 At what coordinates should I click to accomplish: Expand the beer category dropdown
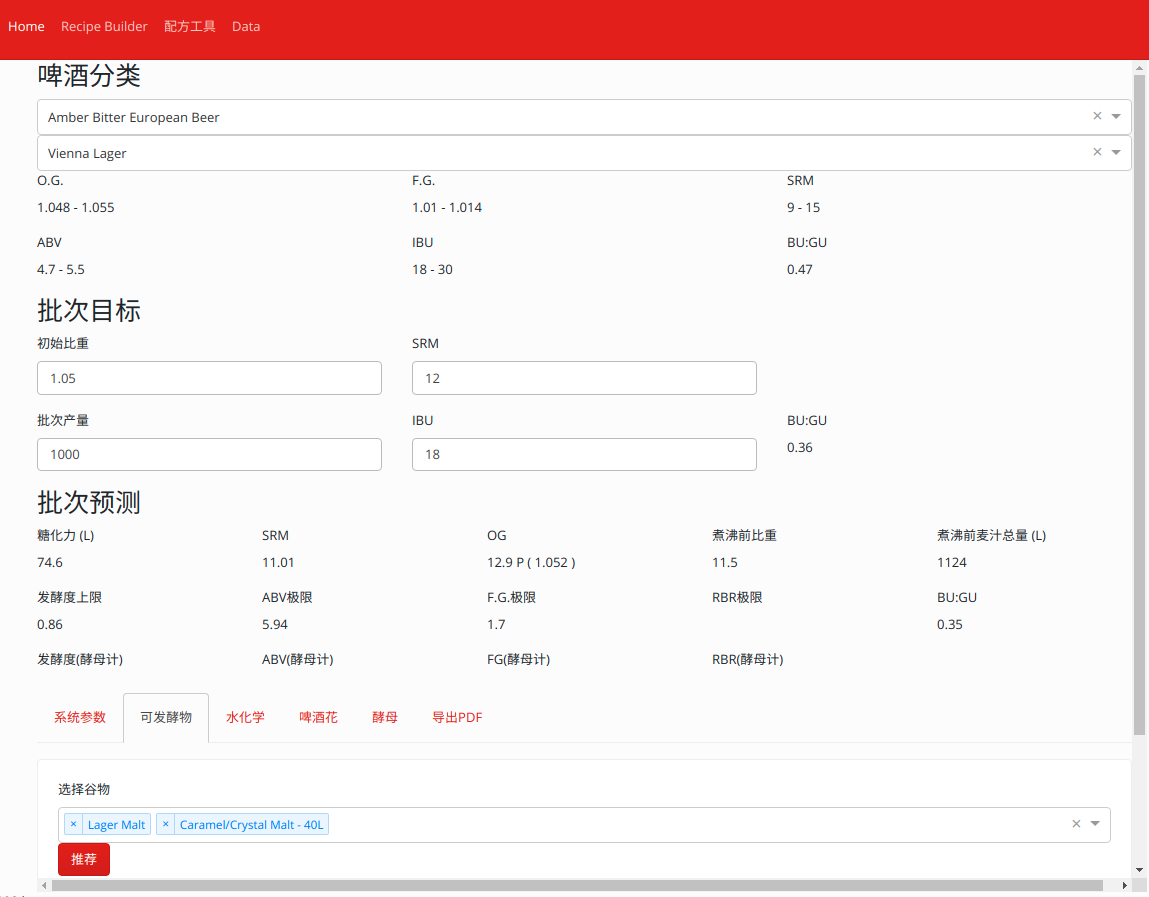click(1116, 116)
